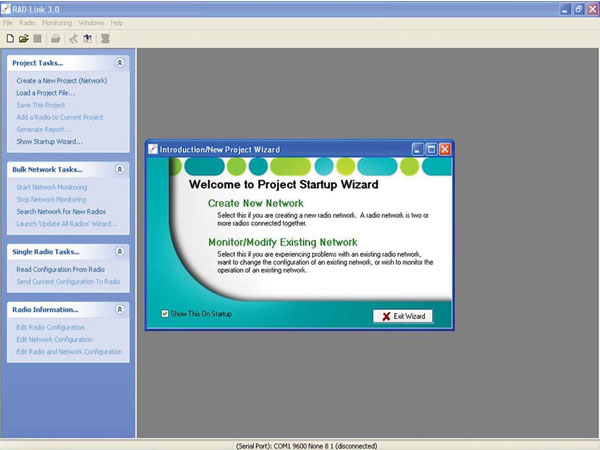Close the Introduction/New Project Wizard window

click(x=445, y=149)
